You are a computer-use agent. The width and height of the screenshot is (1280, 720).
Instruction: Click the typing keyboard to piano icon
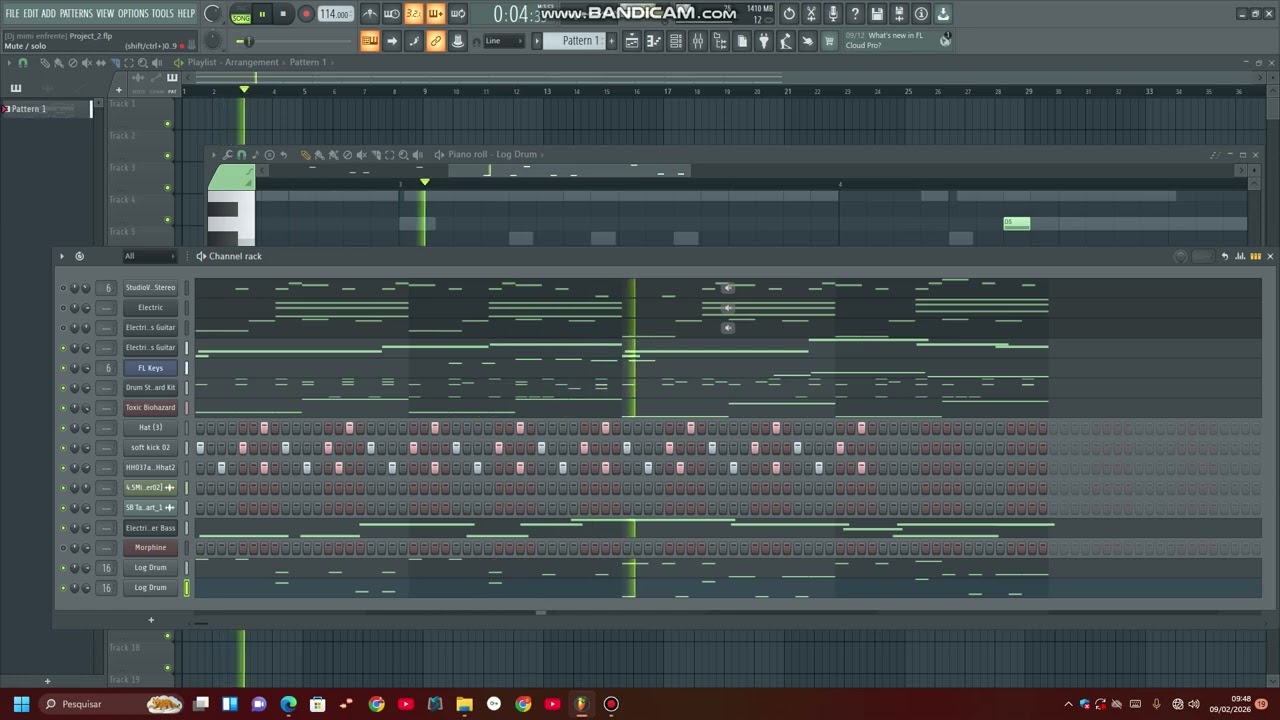[370, 41]
